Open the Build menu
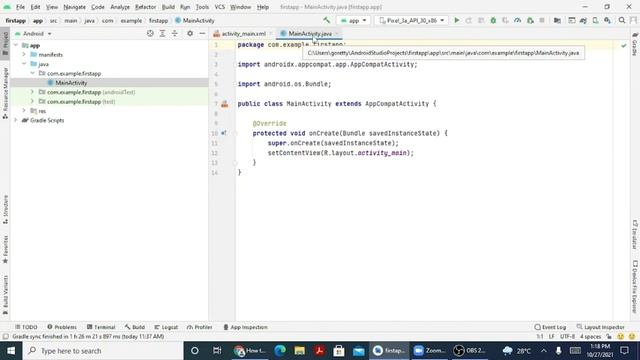 pos(168,7)
